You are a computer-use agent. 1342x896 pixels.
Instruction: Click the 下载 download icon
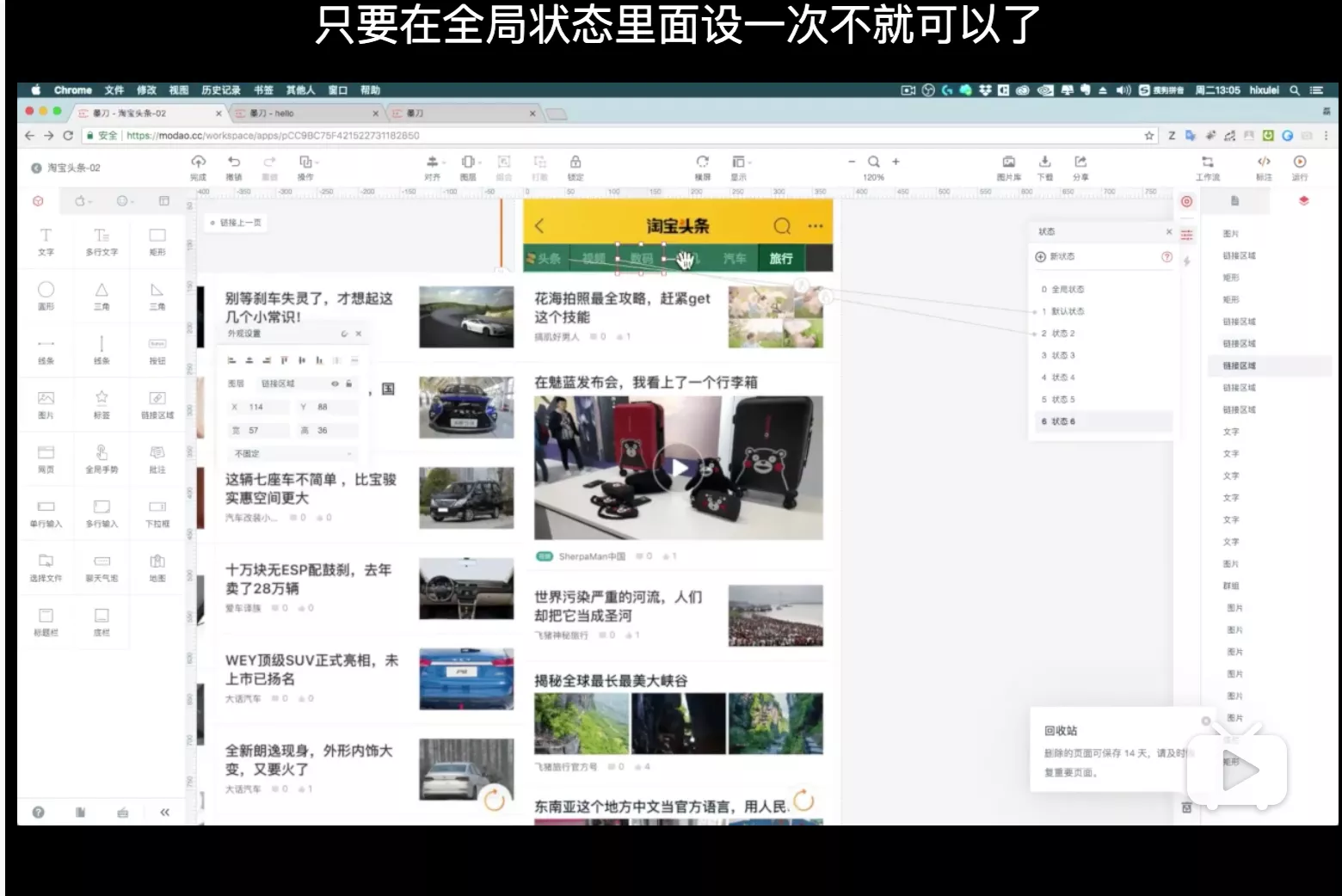tap(1044, 162)
